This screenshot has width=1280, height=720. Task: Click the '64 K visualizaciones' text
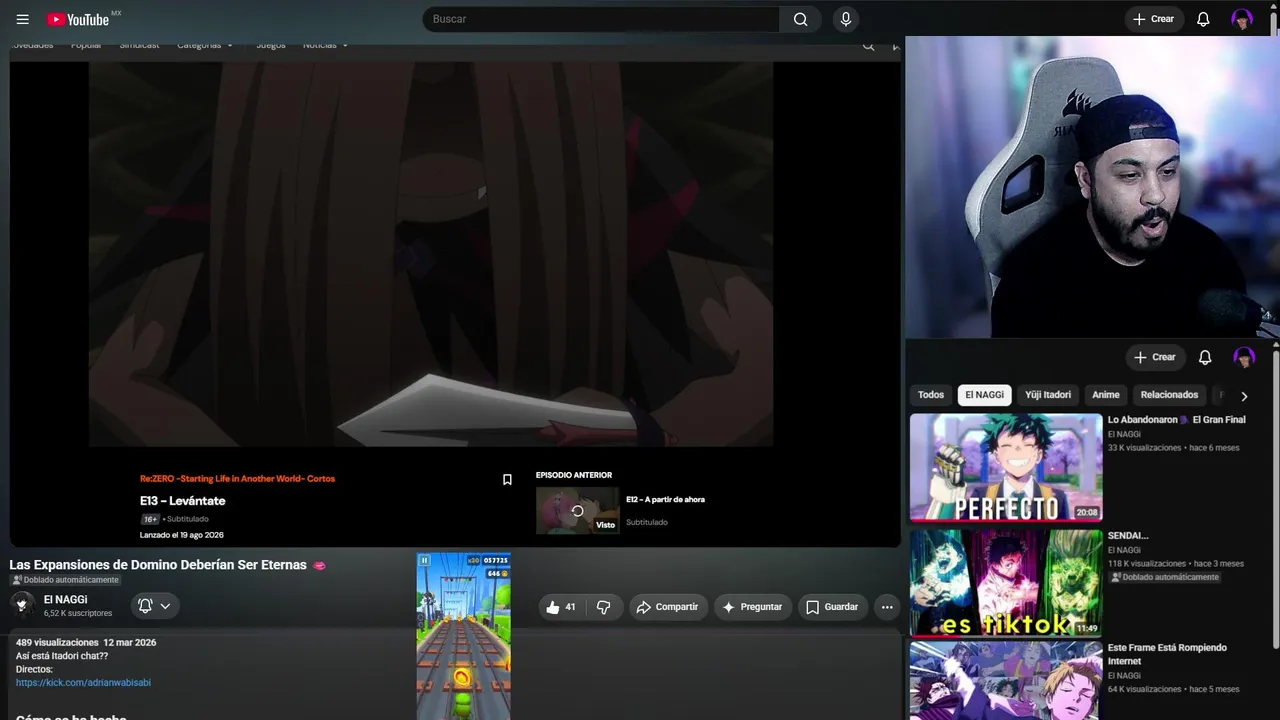tap(1145, 689)
